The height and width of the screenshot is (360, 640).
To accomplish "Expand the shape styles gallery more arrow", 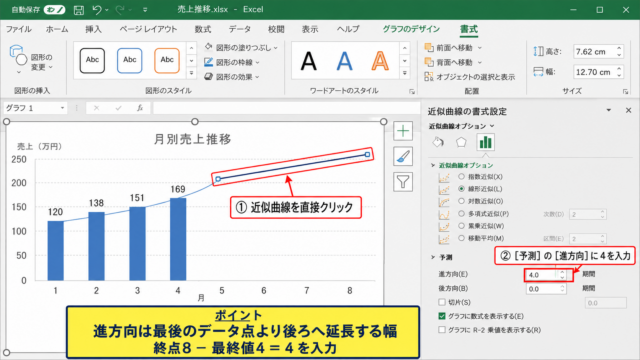I will 191,73.
